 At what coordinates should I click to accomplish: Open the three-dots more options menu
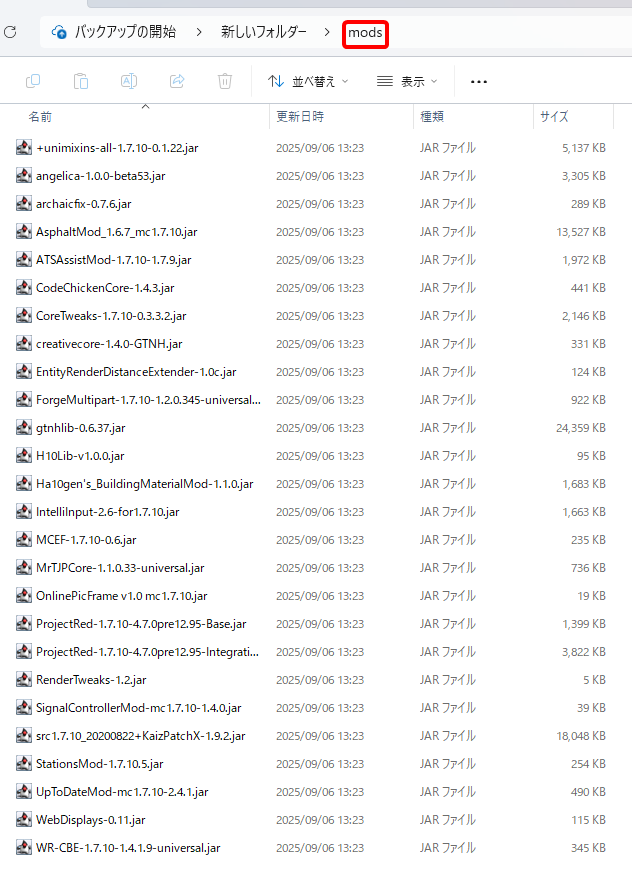[479, 82]
